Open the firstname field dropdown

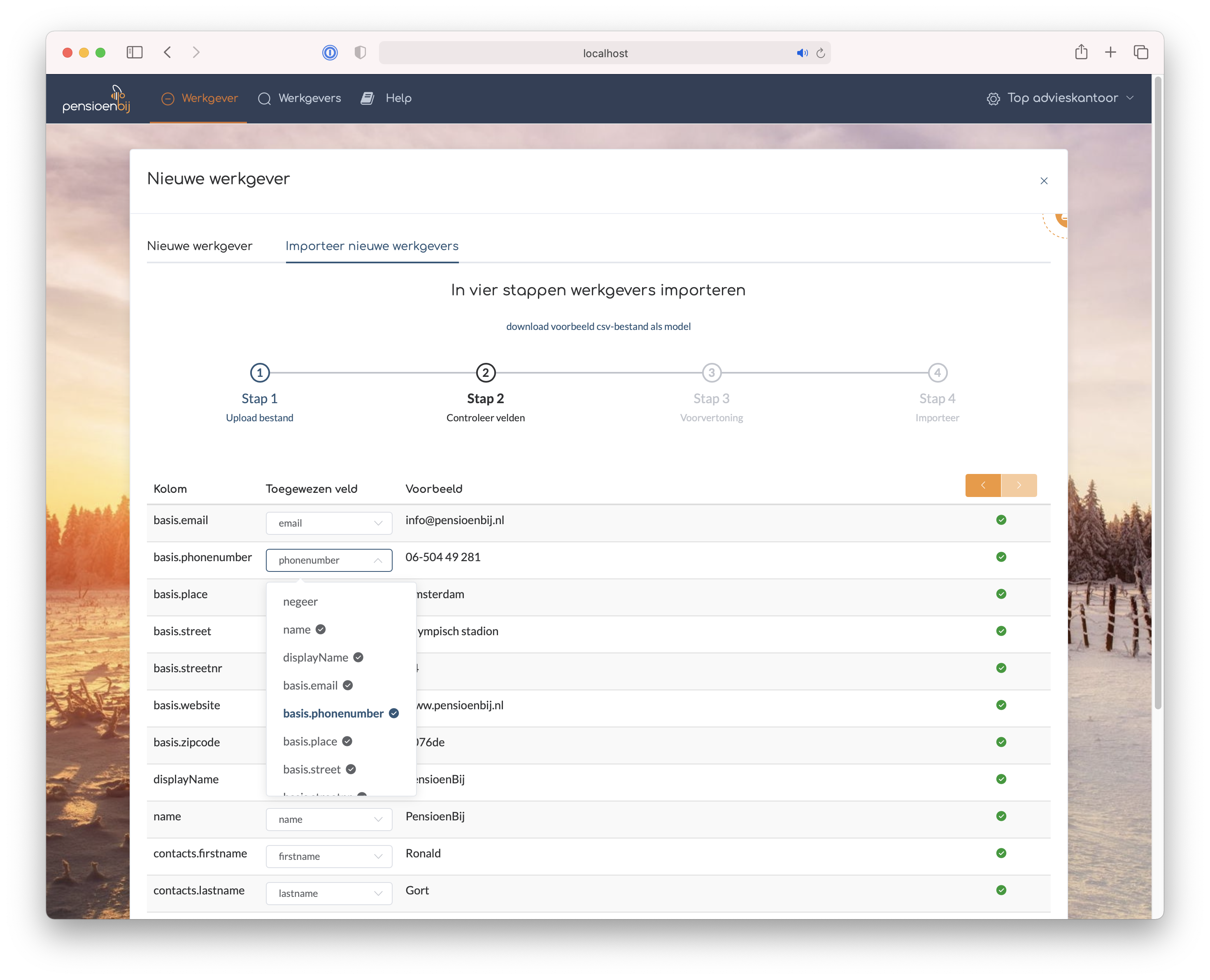click(x=329, y=857)
